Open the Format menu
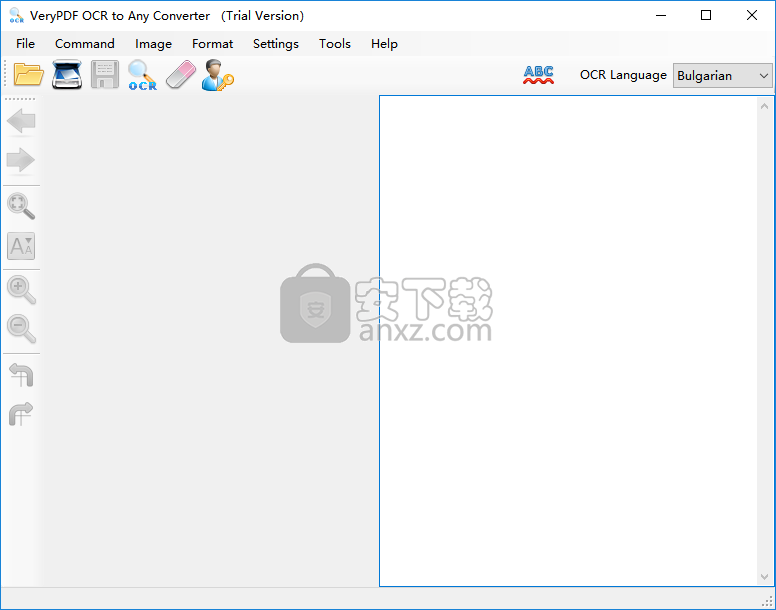The image size is (776, 610). coord(212,44)
